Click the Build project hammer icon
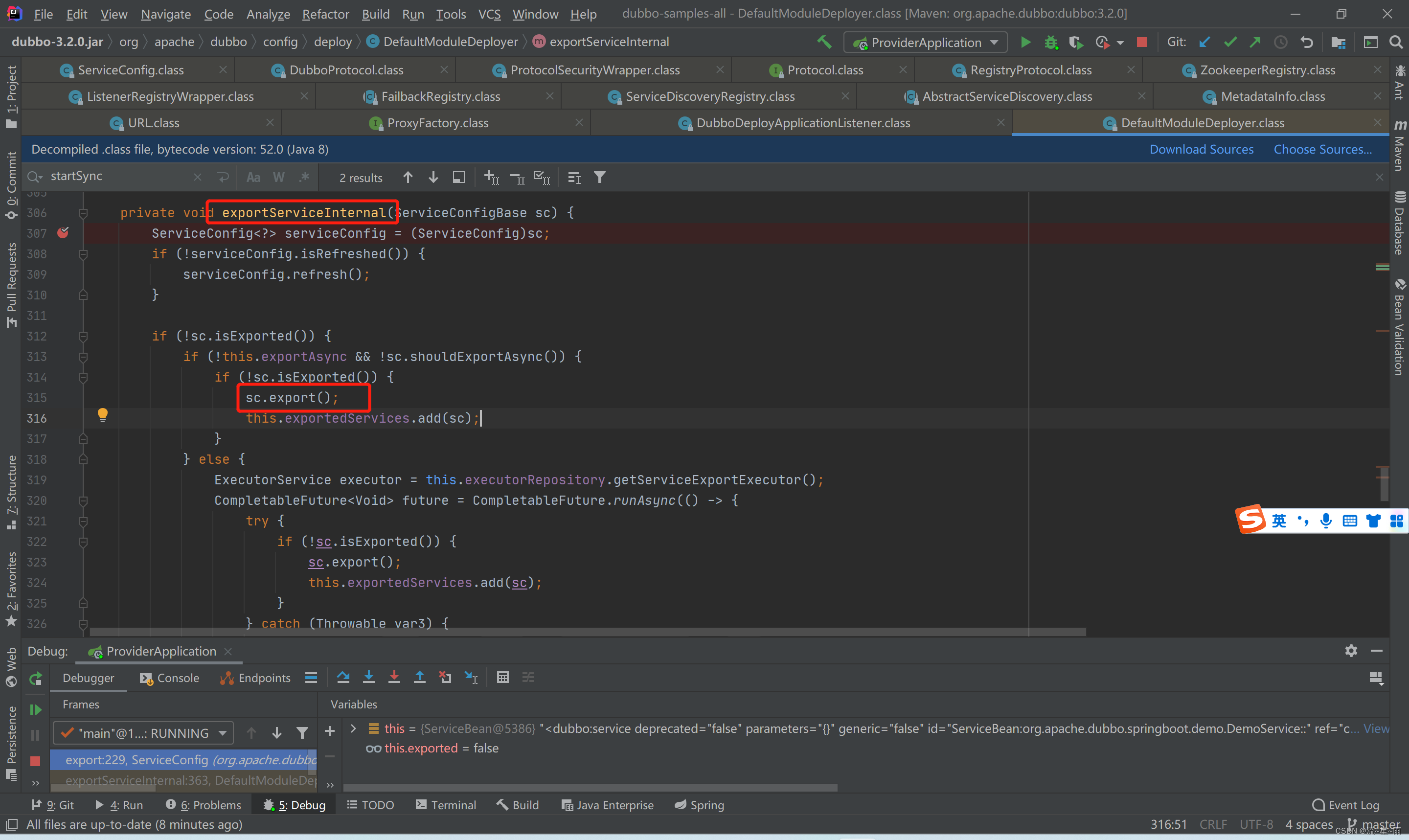Screen dimensions: 1409x840 tap(824, 42)
